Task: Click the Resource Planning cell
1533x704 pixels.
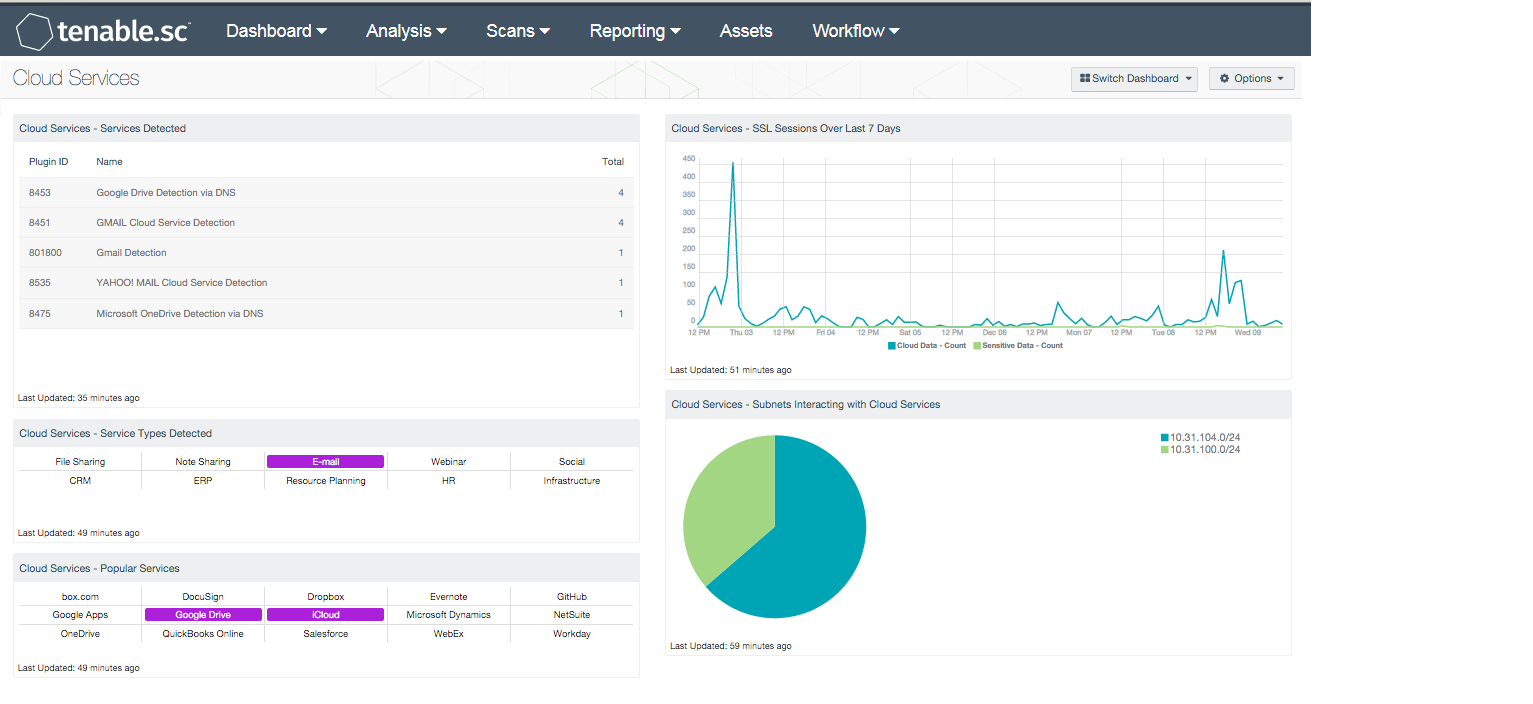Action: pos(325,480)
